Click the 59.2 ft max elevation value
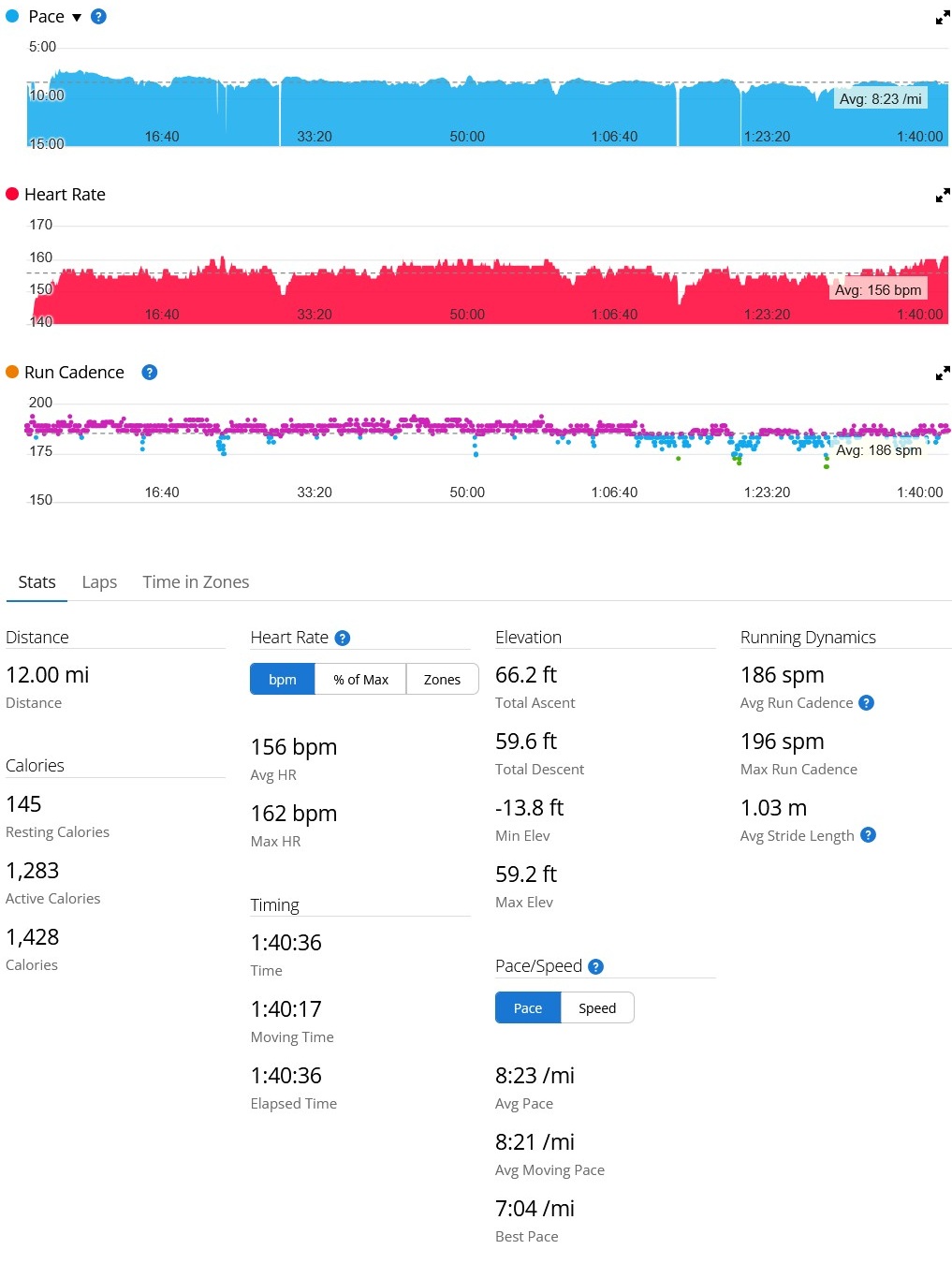This screenshot has height=1264, width=952. pos(526,875)
